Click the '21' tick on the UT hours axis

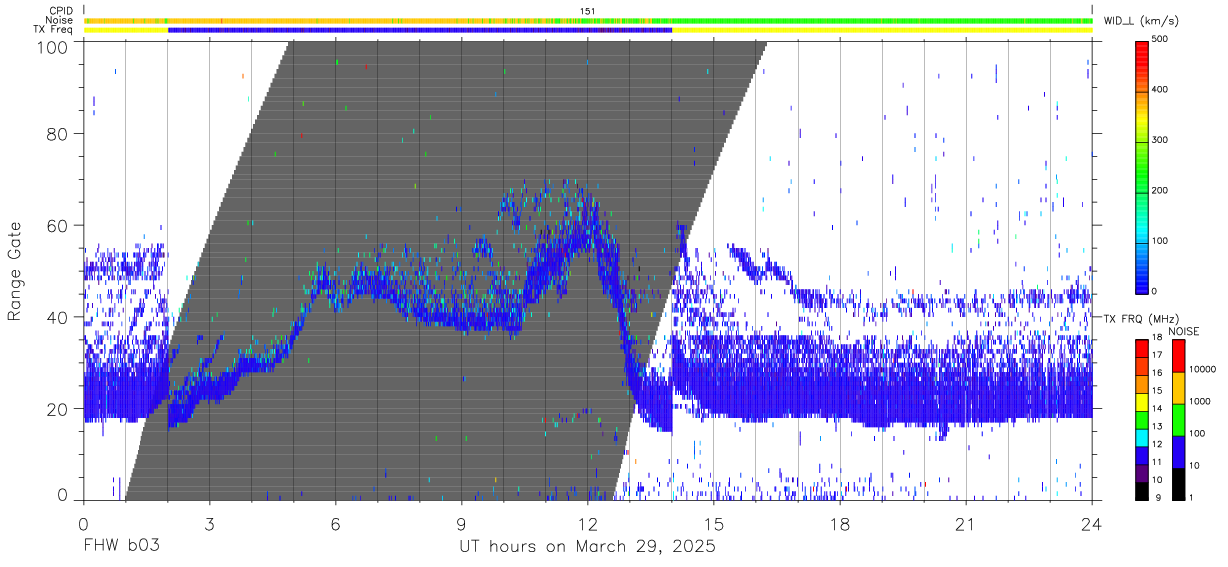(x=966, y=523)
